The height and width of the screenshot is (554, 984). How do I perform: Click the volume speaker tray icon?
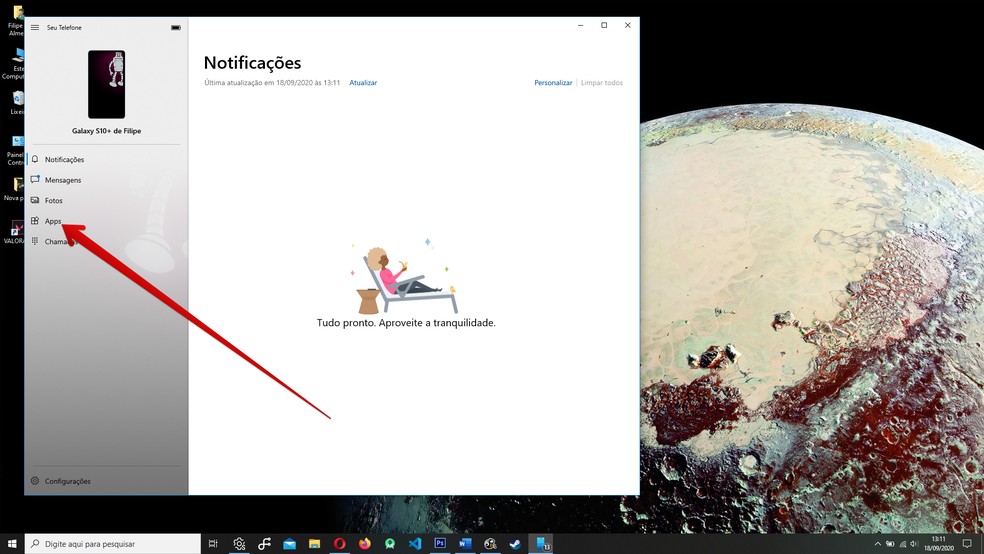pyautogui.click(x=914, y=544)
